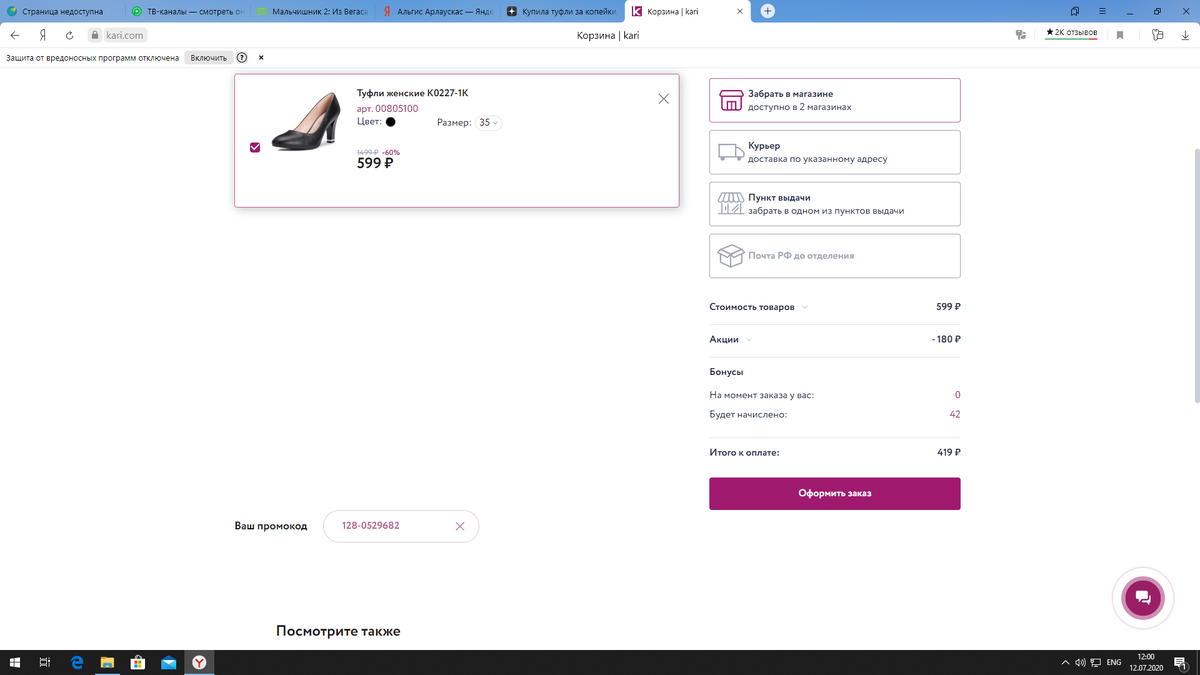Click the Почта РФ parcel box icon
The width and height of the screenshot is (1200, 675).
coord(728,255)
